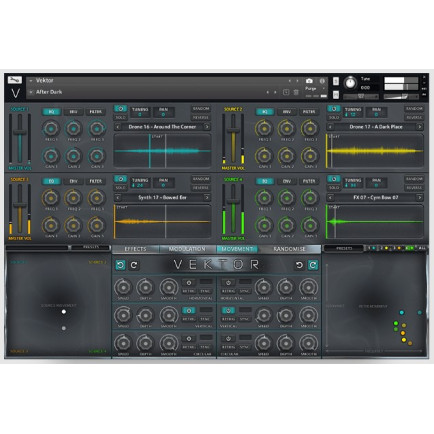Adjust Source 3 GAIN 3 knob
Screen dimensions: 434x434
[x=96, y=225]
